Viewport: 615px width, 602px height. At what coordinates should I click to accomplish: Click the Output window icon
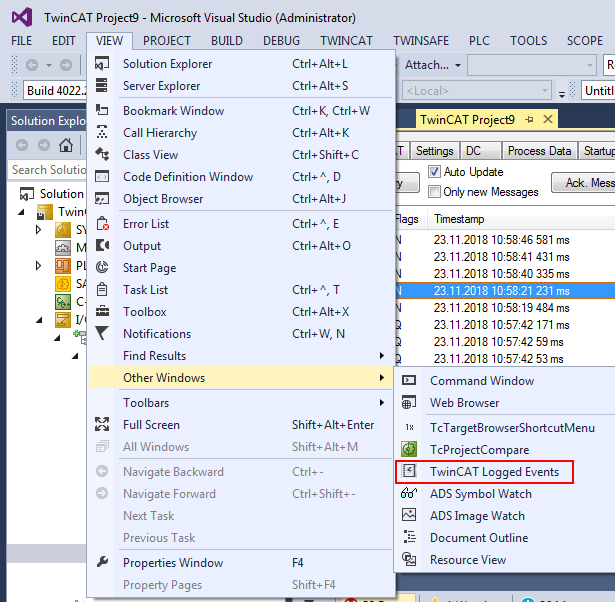click(102, 246)
